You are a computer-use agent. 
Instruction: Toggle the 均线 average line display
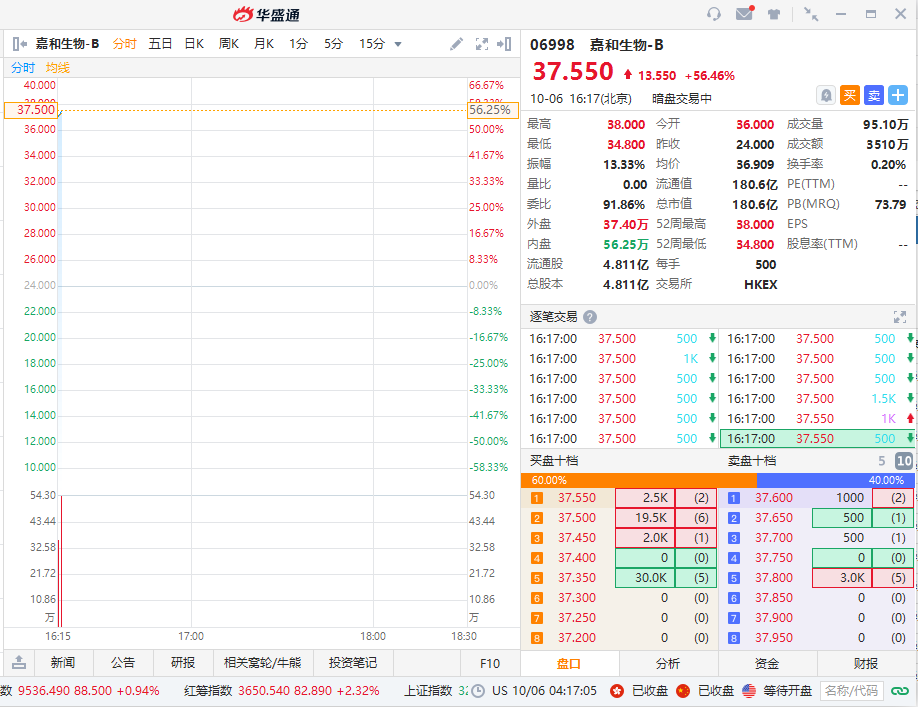tap(58, 67)
